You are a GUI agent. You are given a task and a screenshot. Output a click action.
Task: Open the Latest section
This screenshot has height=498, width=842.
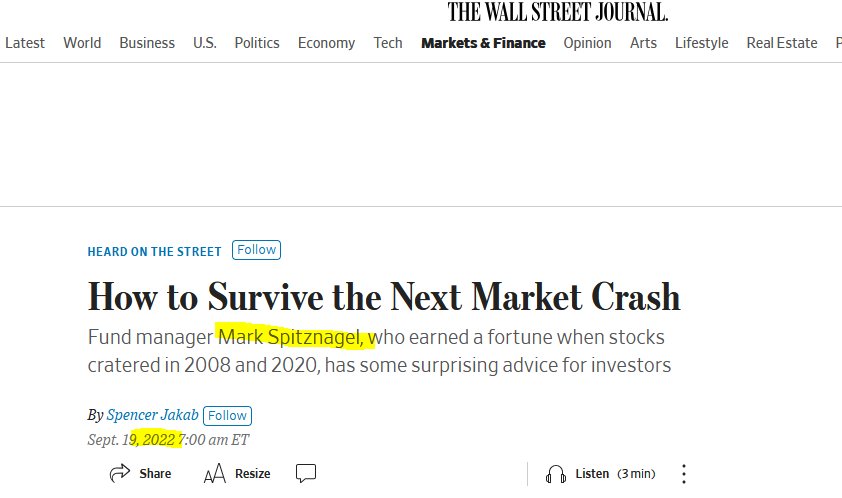pyautogui.click(x=25, y=43)
